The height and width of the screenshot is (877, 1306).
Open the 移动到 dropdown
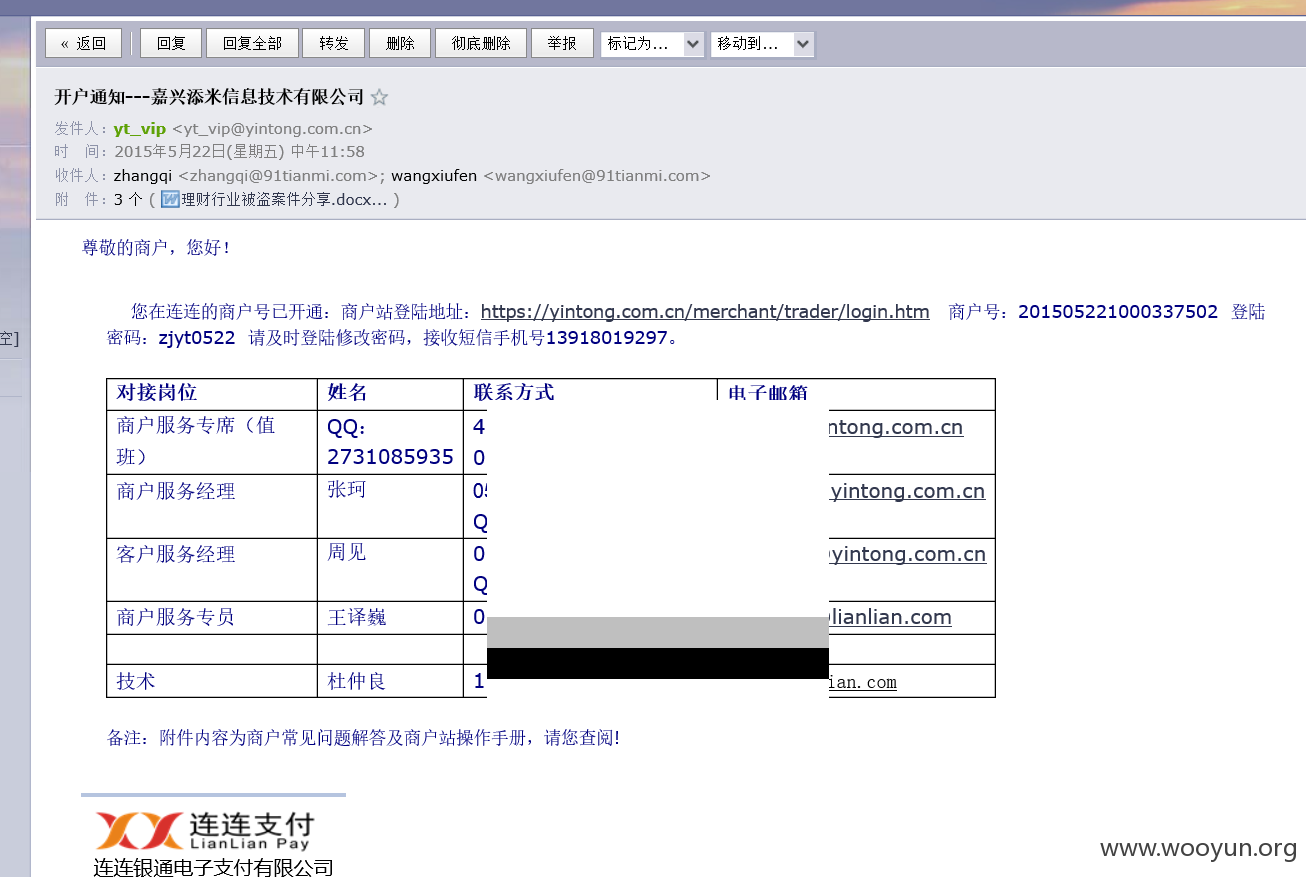tap(762, 44)
